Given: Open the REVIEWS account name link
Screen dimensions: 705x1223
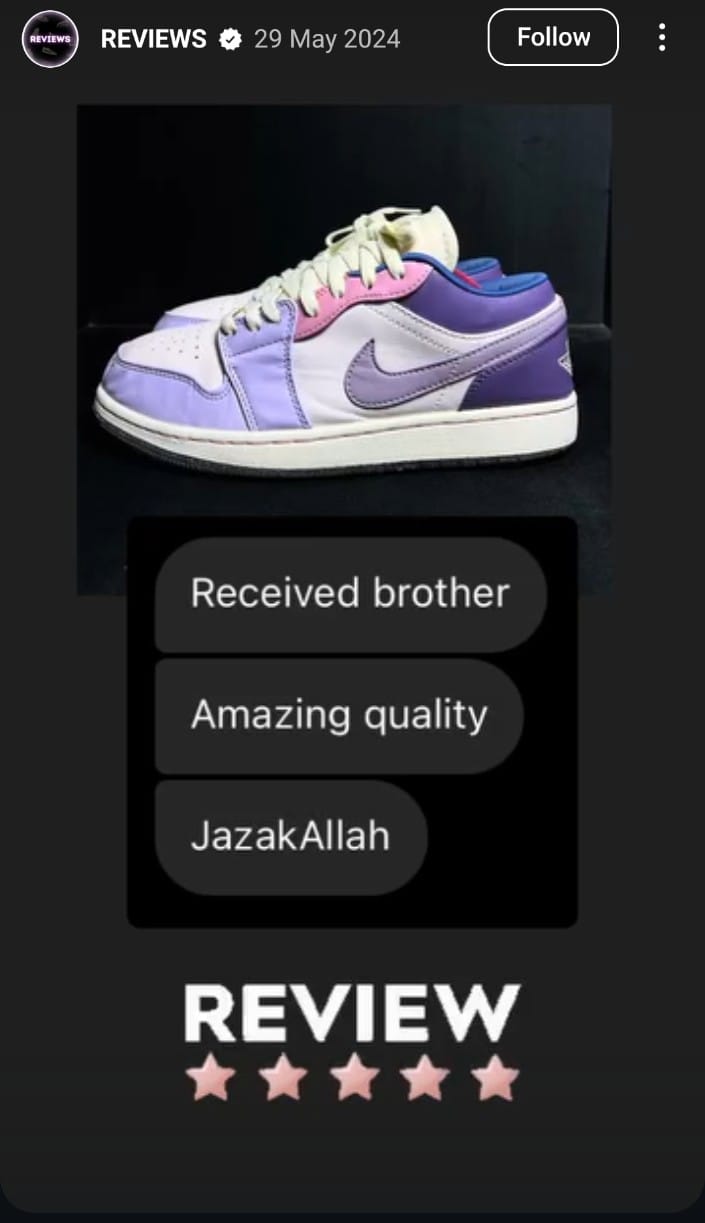Looking at the screenshot, I should pyautogui.click(x=154, y=39).
